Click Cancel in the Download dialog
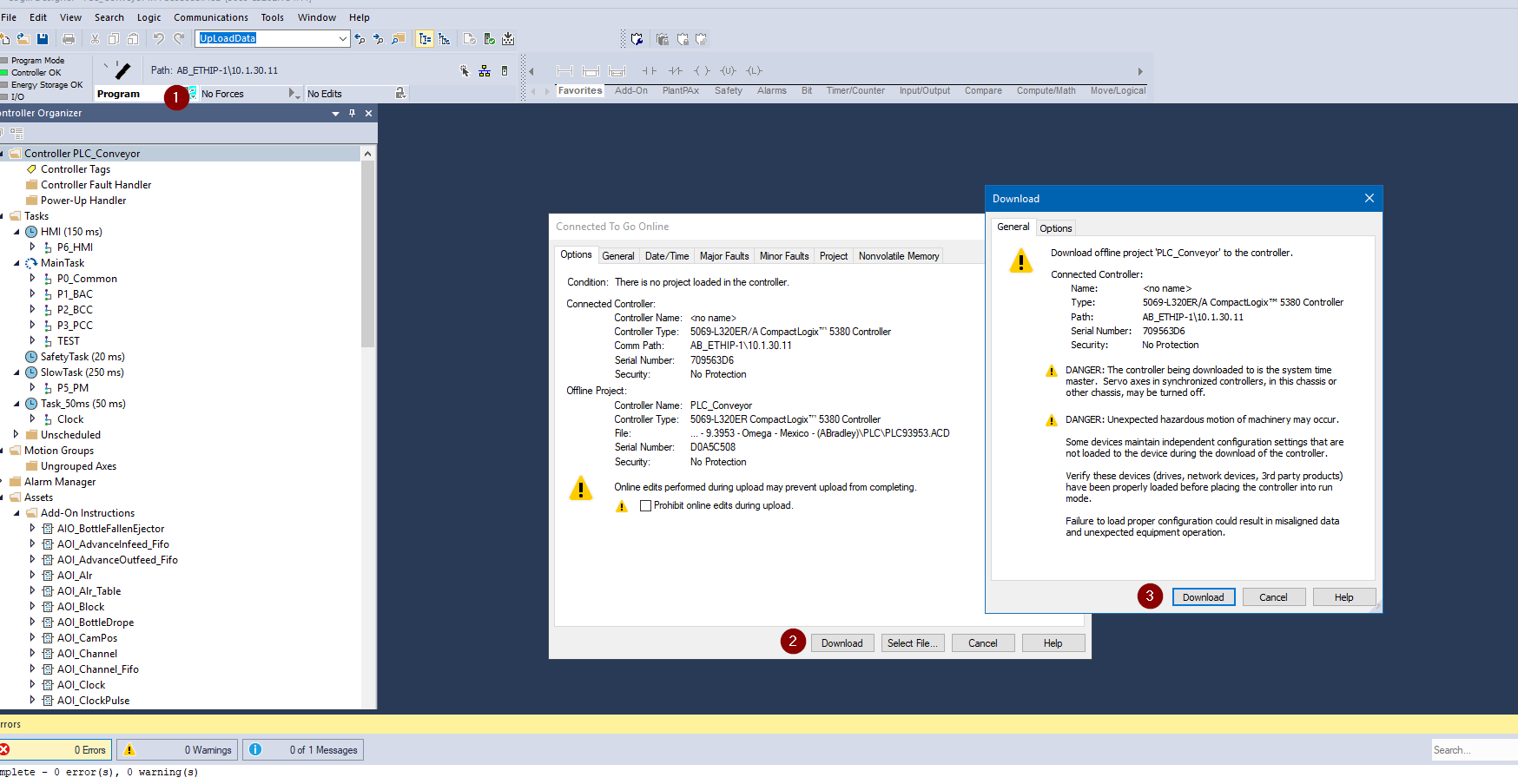Screen dimensions: 1518x784 pyautogui.click(x=1274, y=597)
